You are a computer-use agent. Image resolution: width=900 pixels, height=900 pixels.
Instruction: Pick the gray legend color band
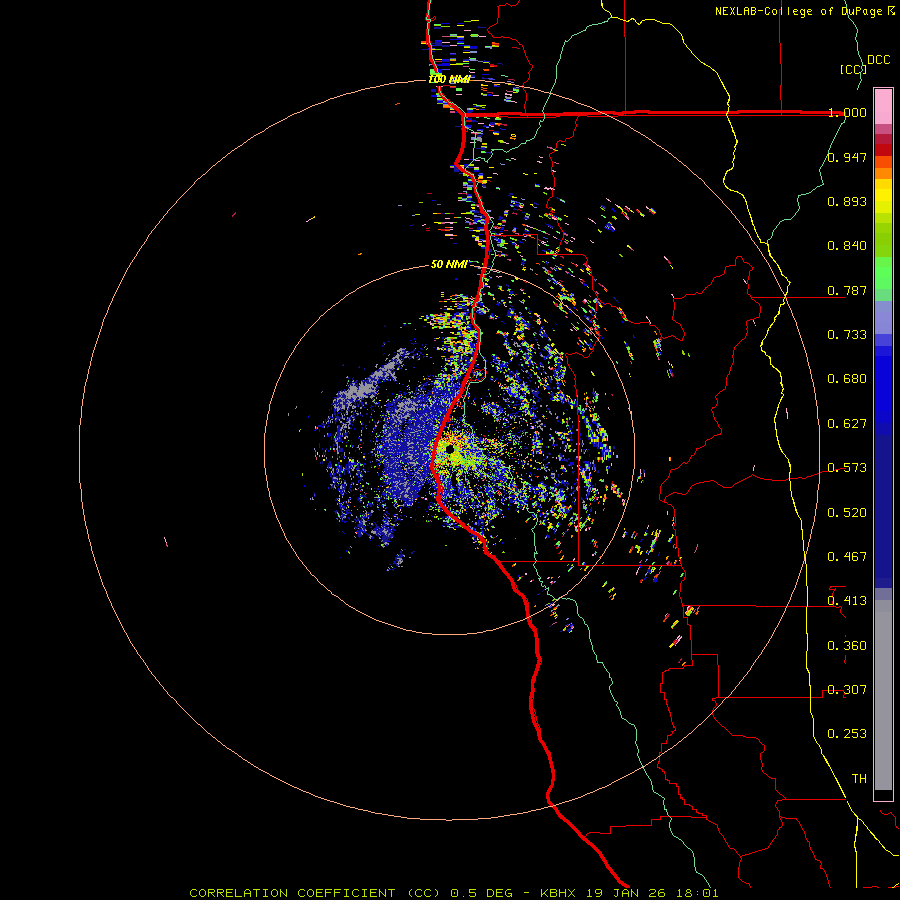pyautogui.click(x=883, y=695)
